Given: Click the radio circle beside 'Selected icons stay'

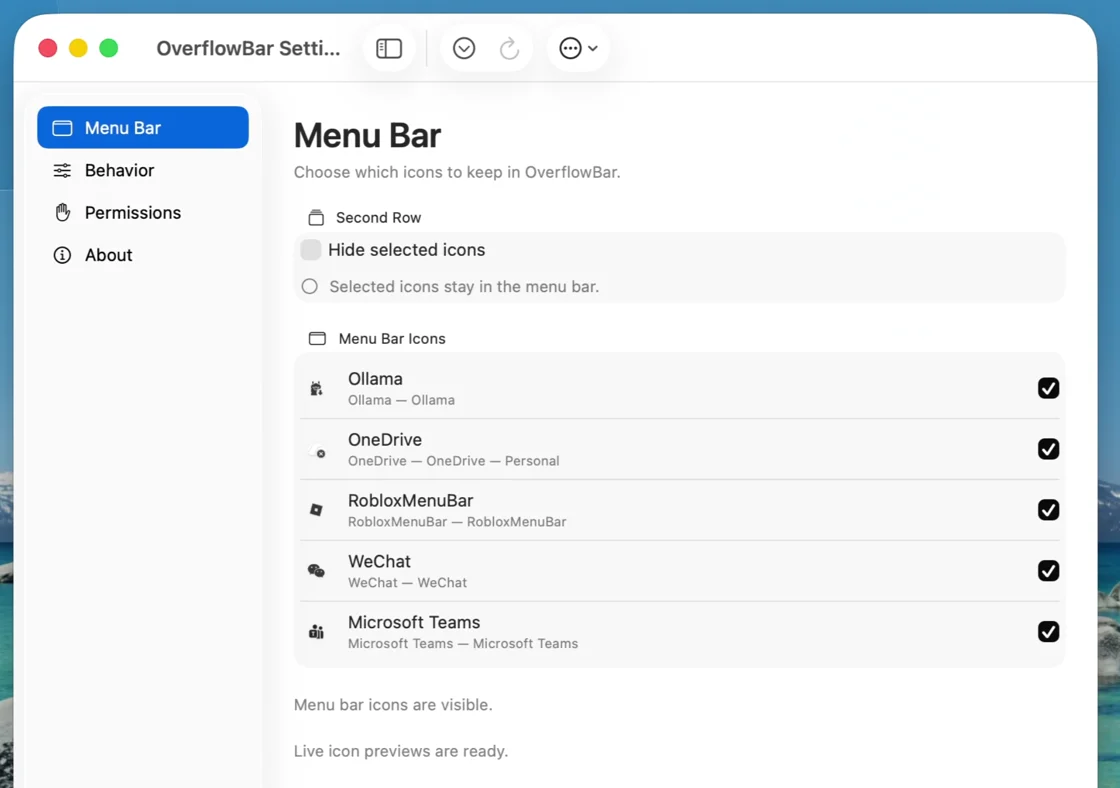Looking at the screenshot, I should [309, 286].
